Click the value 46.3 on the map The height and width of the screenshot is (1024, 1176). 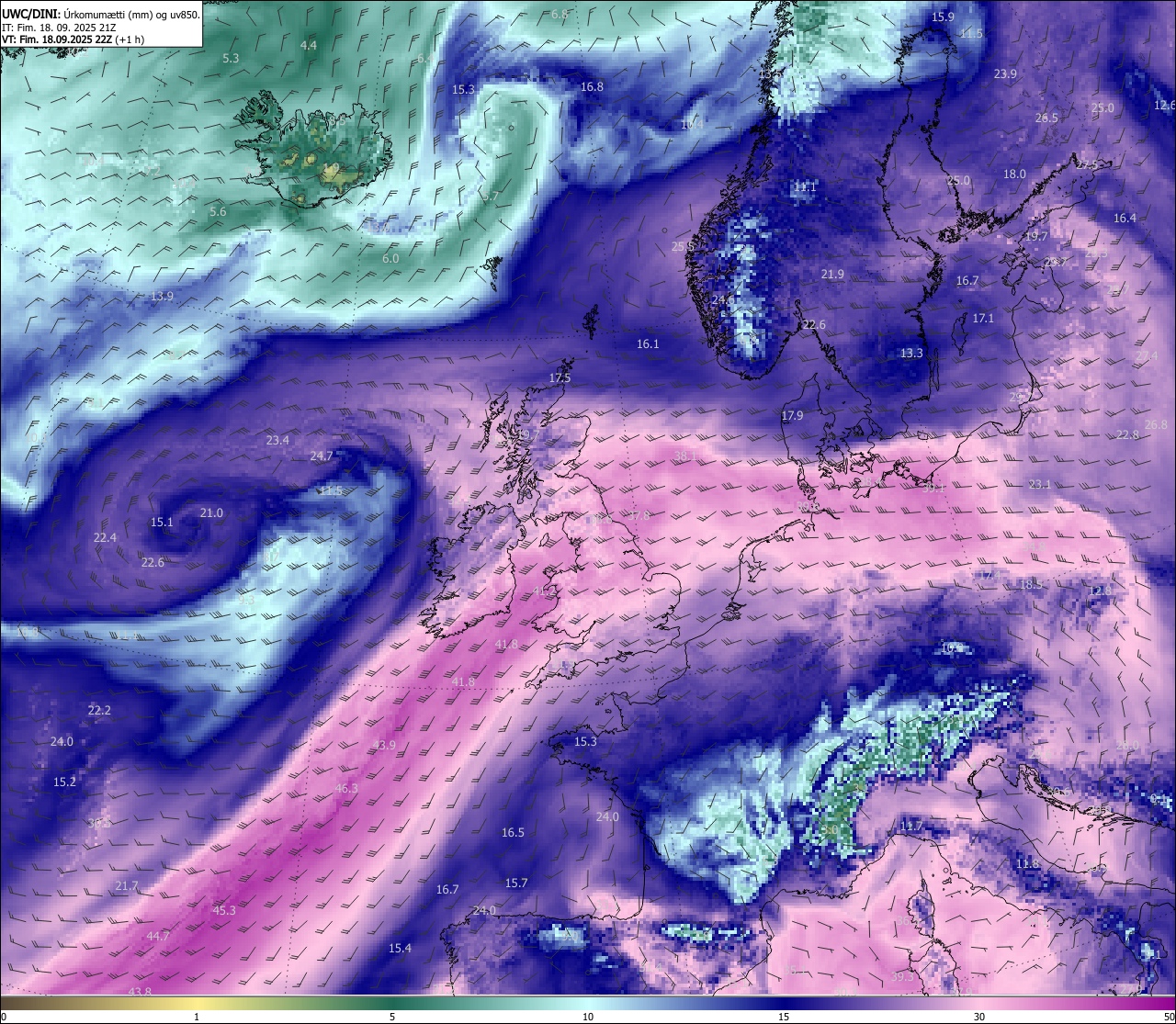coord(346,788)
